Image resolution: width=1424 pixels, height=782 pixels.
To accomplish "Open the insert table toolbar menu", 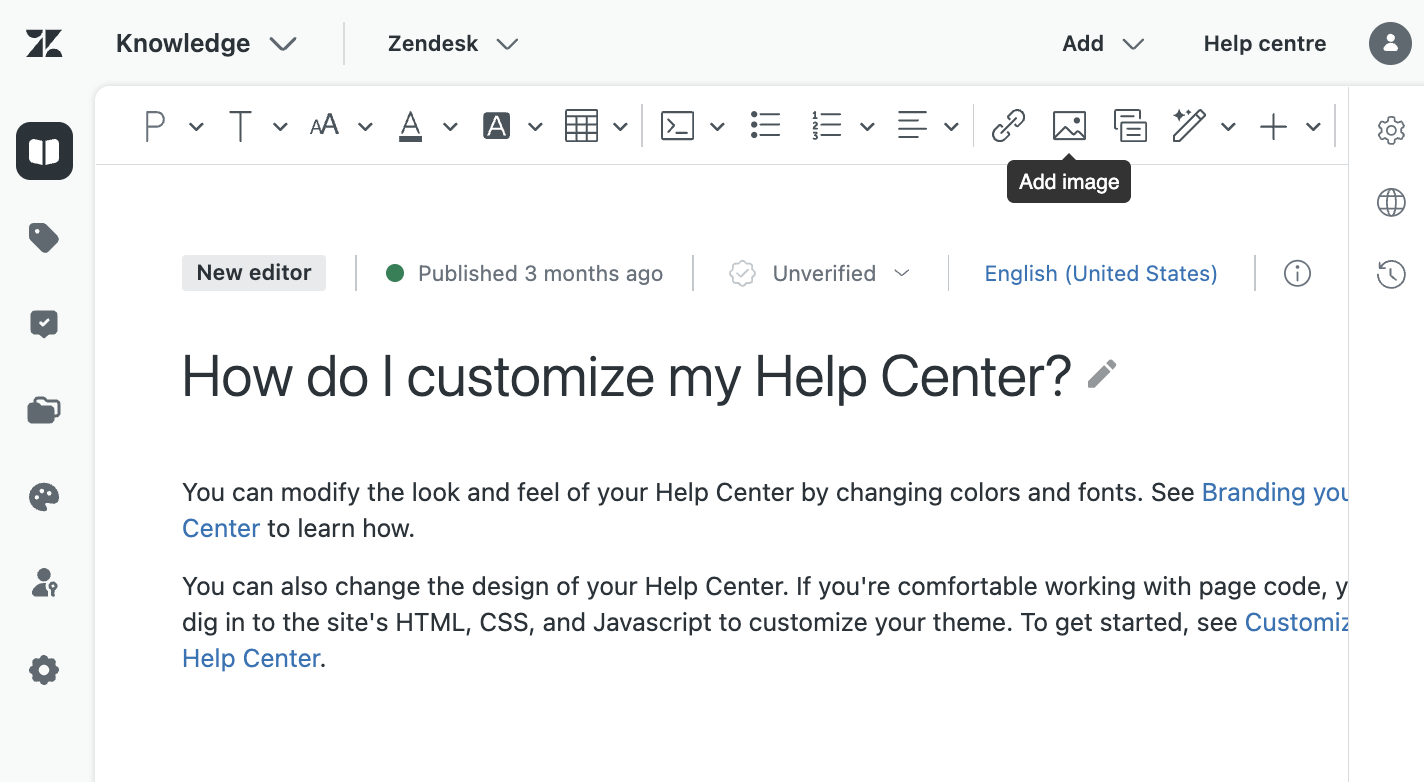I will click(x=595, y=126).
